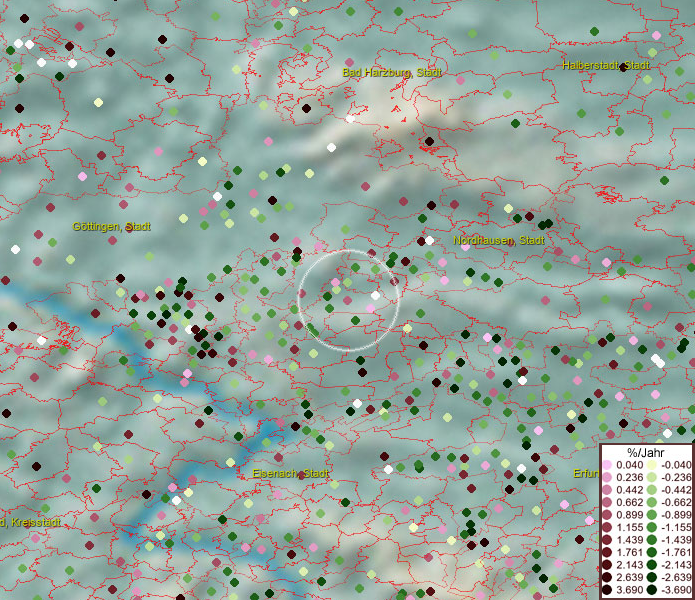Click the 2.639 legend value
The width and height of the screenshot is (695, 600).
pos(629,577)
